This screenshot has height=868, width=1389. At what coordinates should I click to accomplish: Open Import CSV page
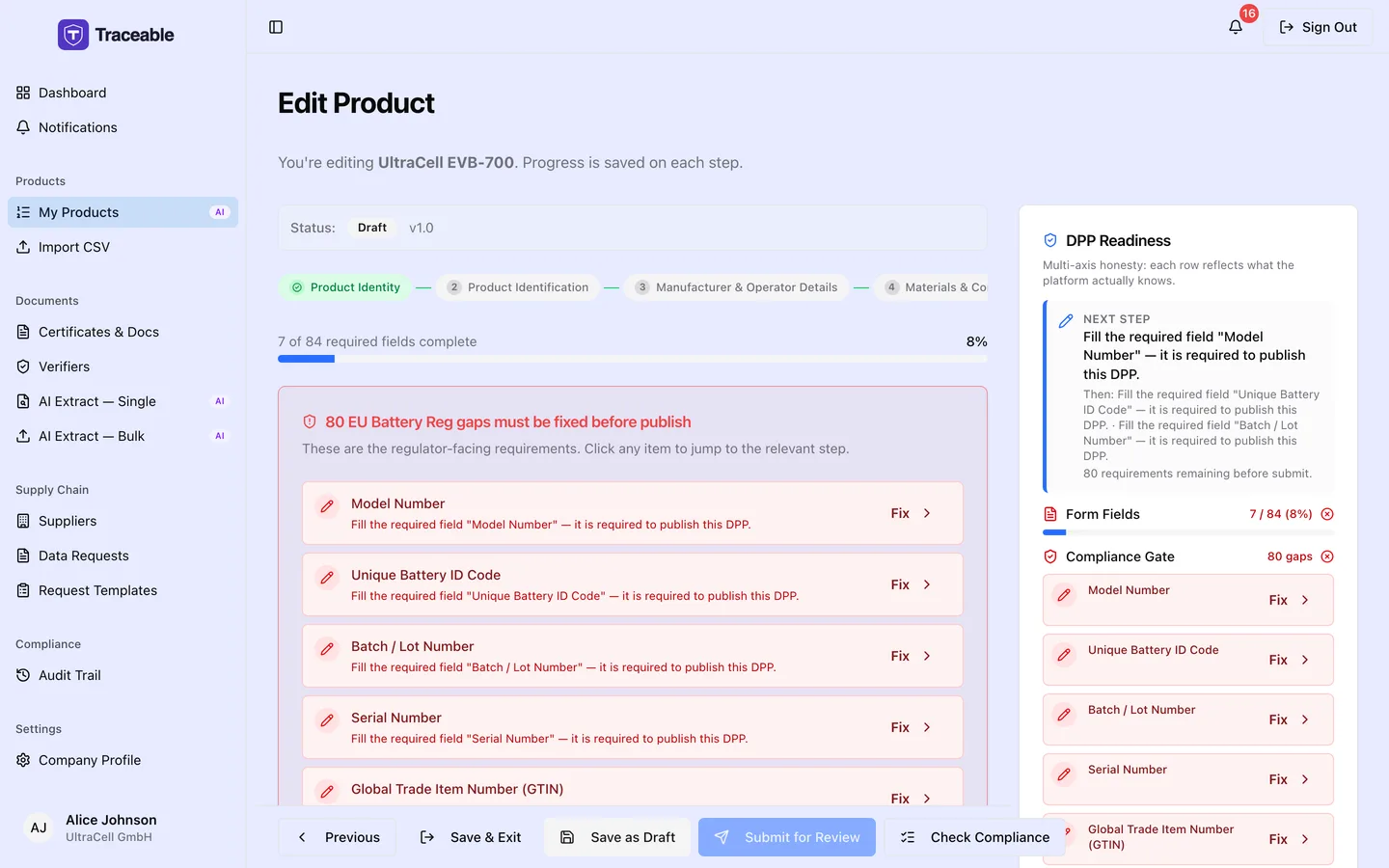123,247
